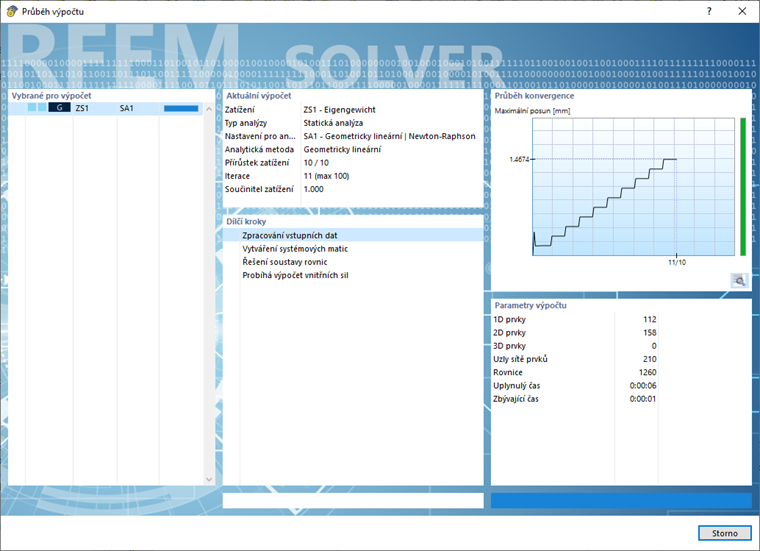
Task: Click the blue overall progress bar
Action: [x=621, y=501]
